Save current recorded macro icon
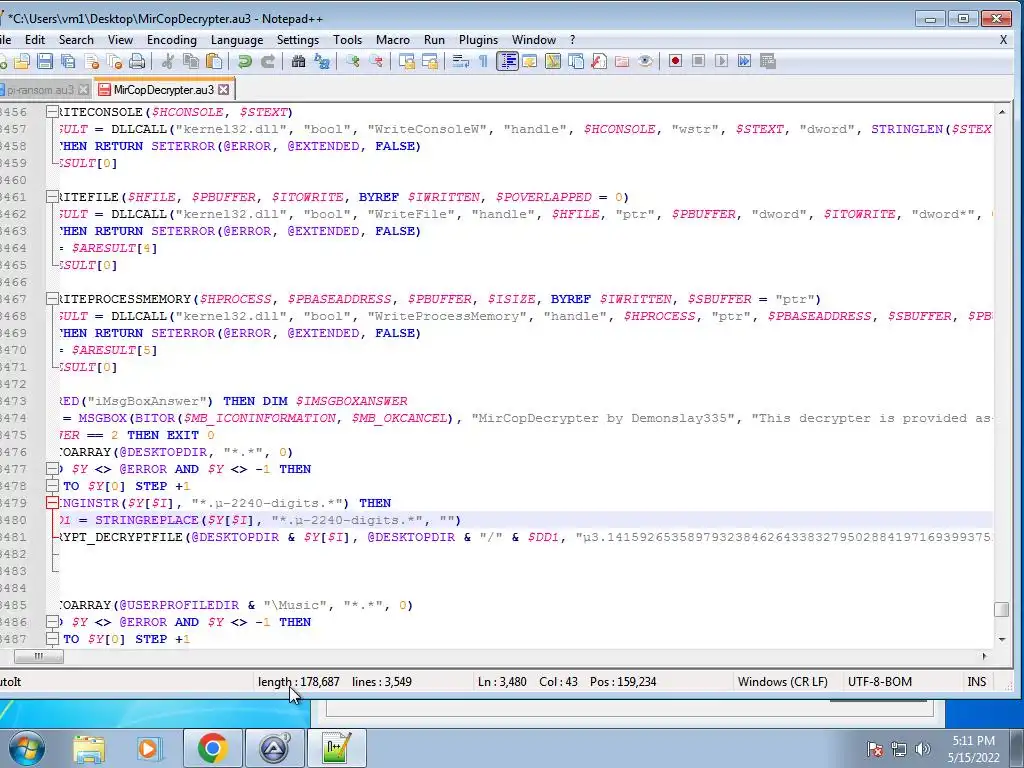The image size is (1024, 768). click(767, 61)
